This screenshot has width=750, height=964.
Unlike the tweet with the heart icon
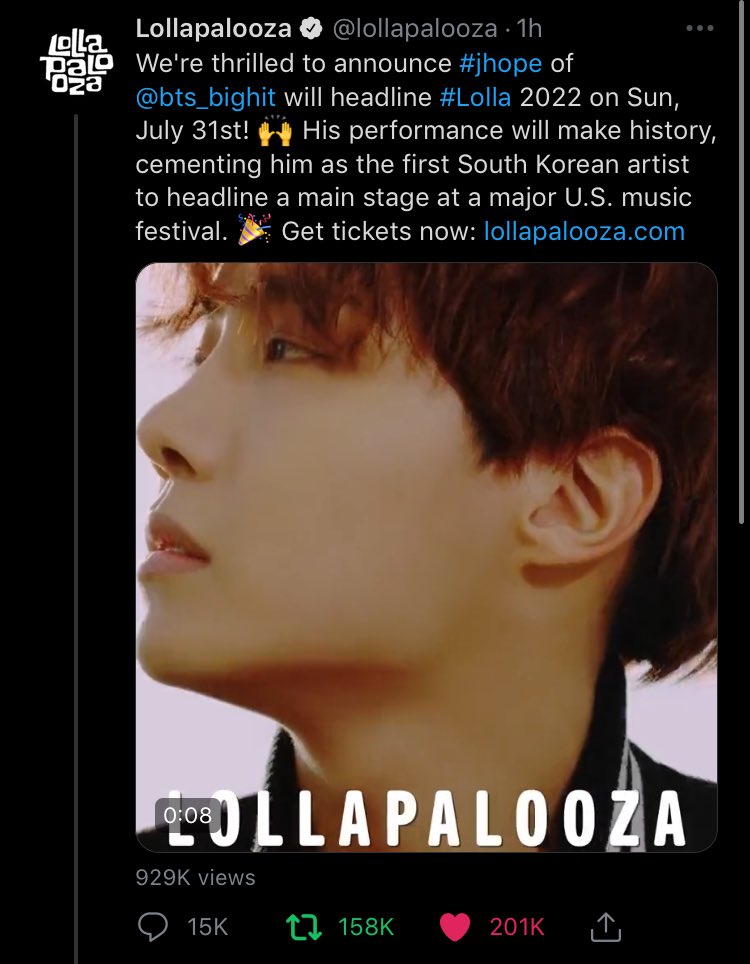[455, 927]
